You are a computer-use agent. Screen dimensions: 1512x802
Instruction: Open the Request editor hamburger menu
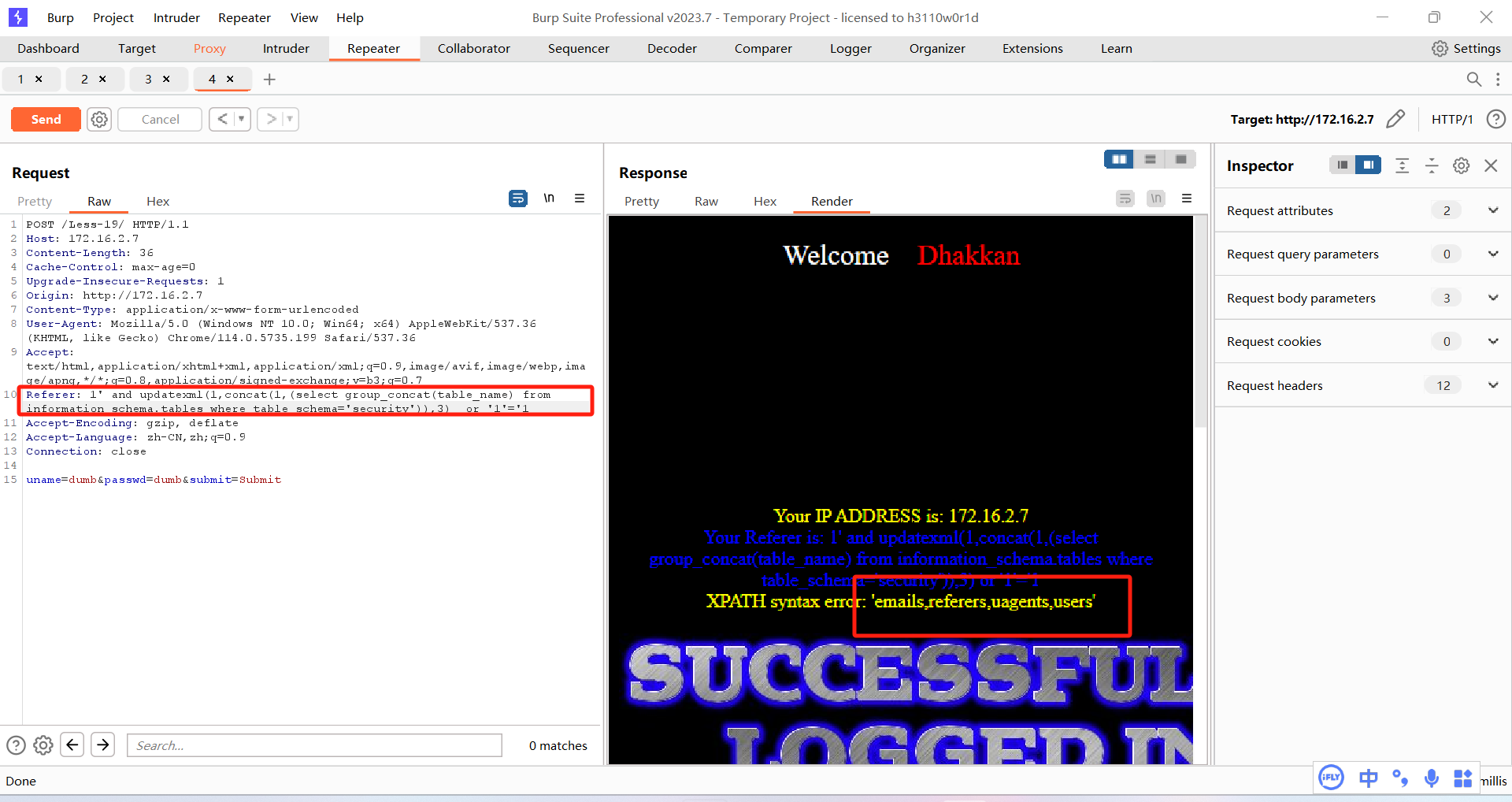point(580,199)
